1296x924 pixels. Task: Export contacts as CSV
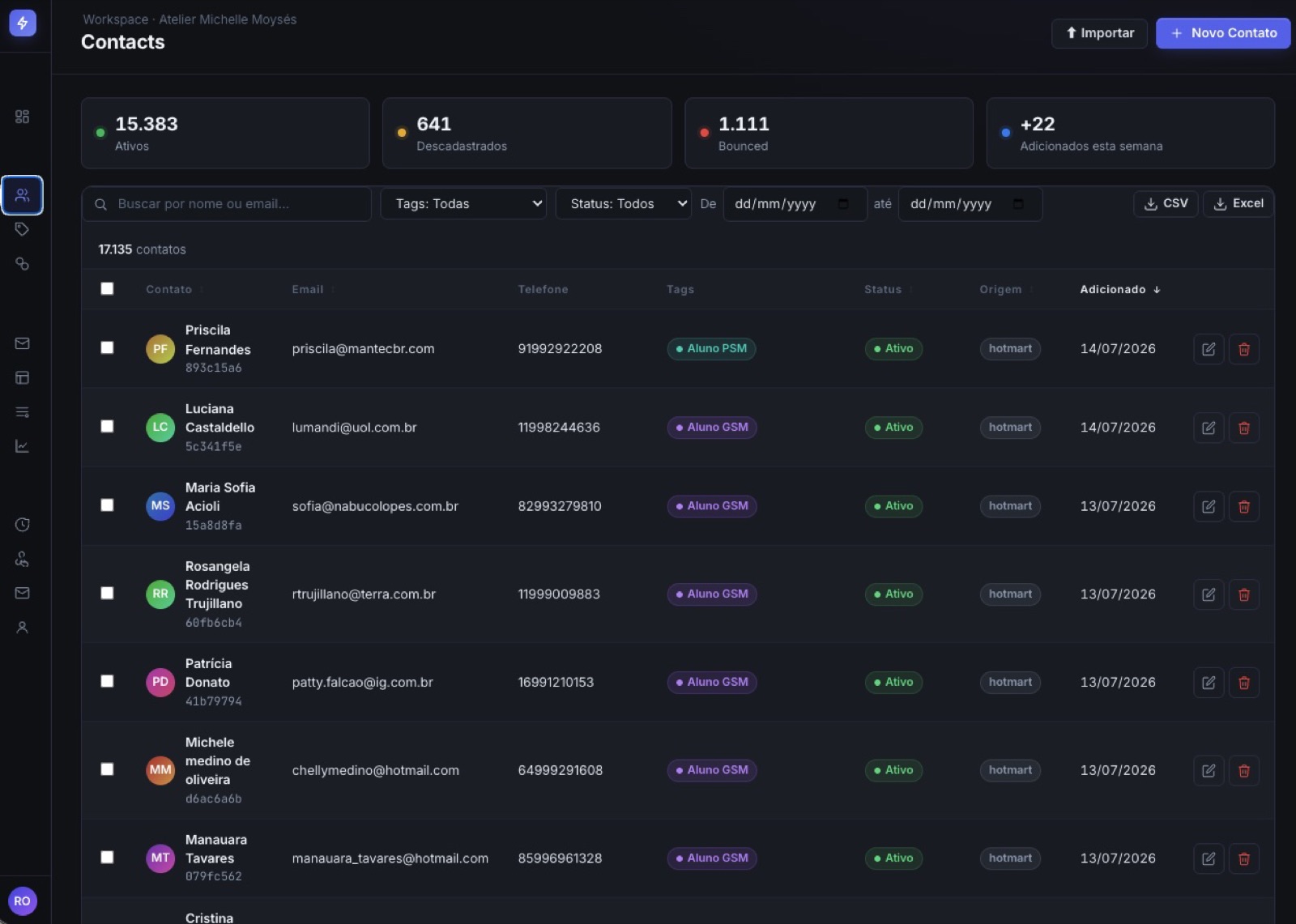(x=1166, y=203)
